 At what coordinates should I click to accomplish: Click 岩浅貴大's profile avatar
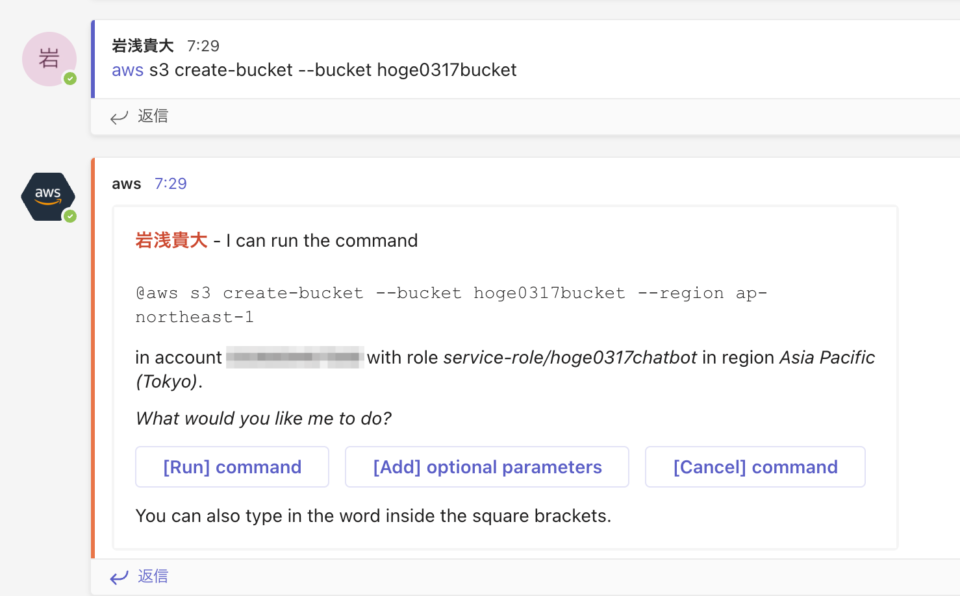click(x=47, y=60)
